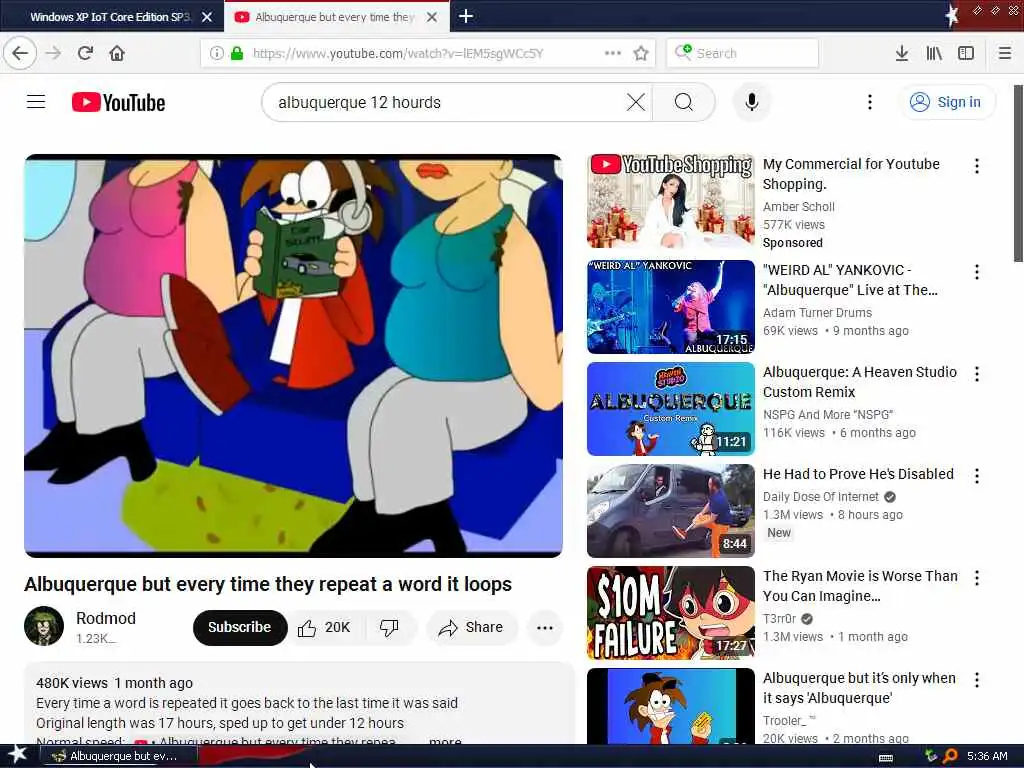Open options for My Commercial for Youtube Shopping
The width and height of the screenshot is (1024, 768).
(x=977, y=166)
